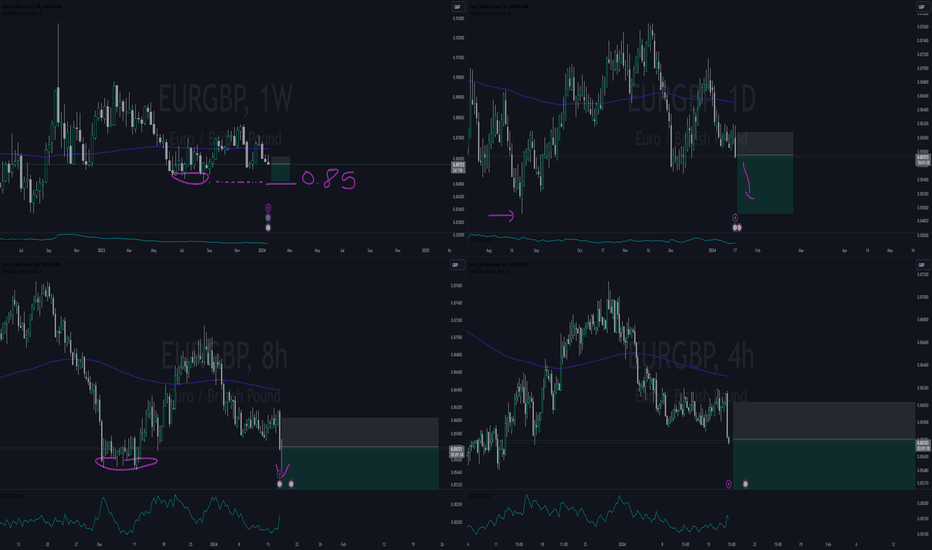Select the gray stop zone on the 8h chart

click(x=360, y=432)
